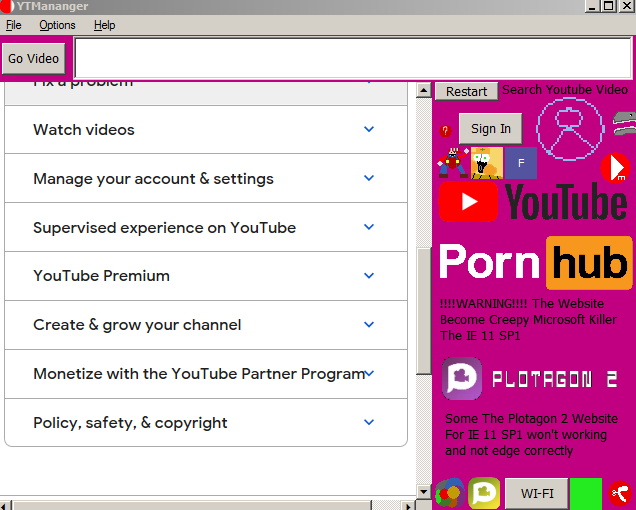Screen dimensions: 636x510
Task: Click the vertical scrollbar down arrow
Action: pos(424,492)
